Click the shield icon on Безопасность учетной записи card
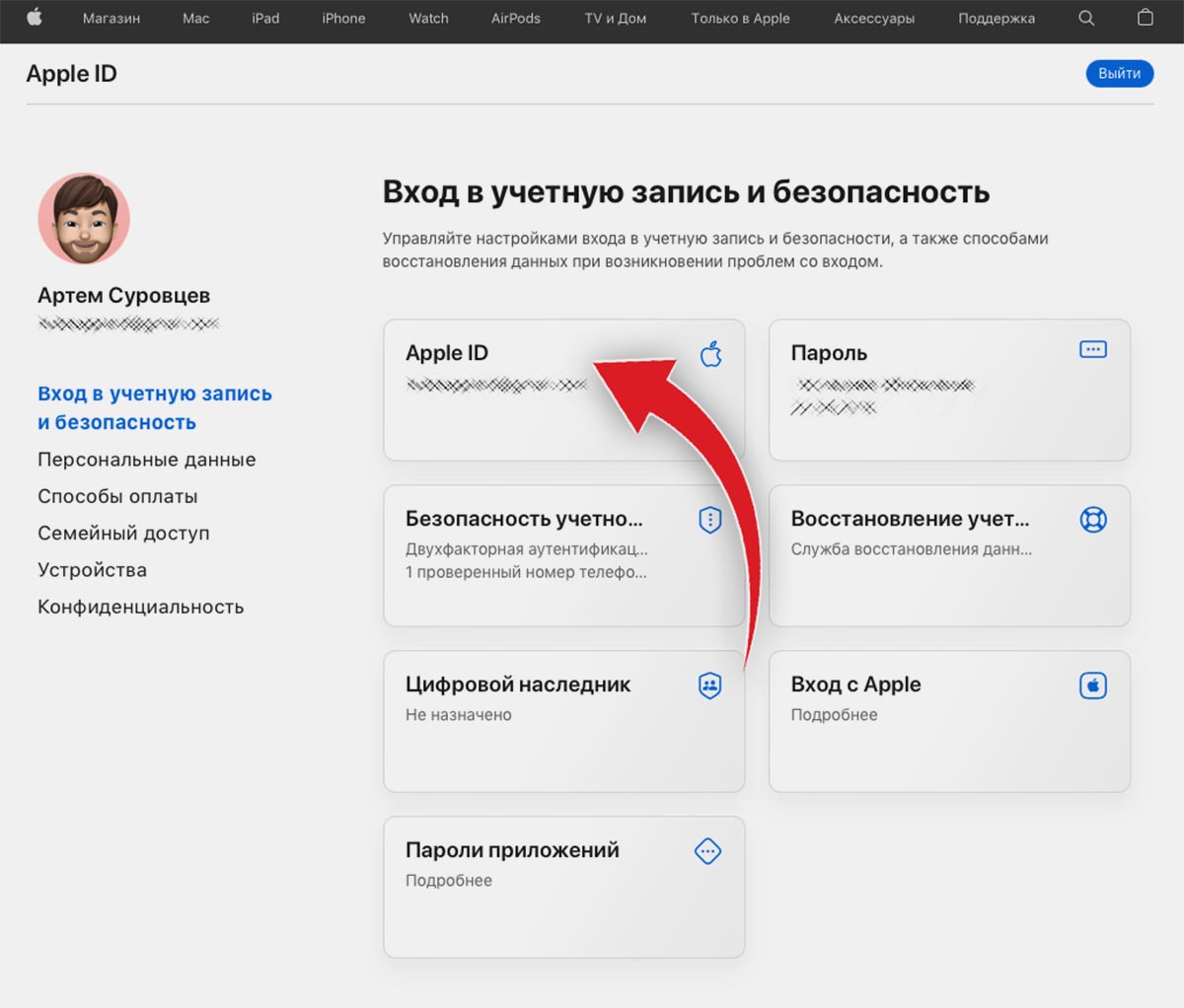The height and width of the screenshot is (1008, 1184). coord(709,520)
